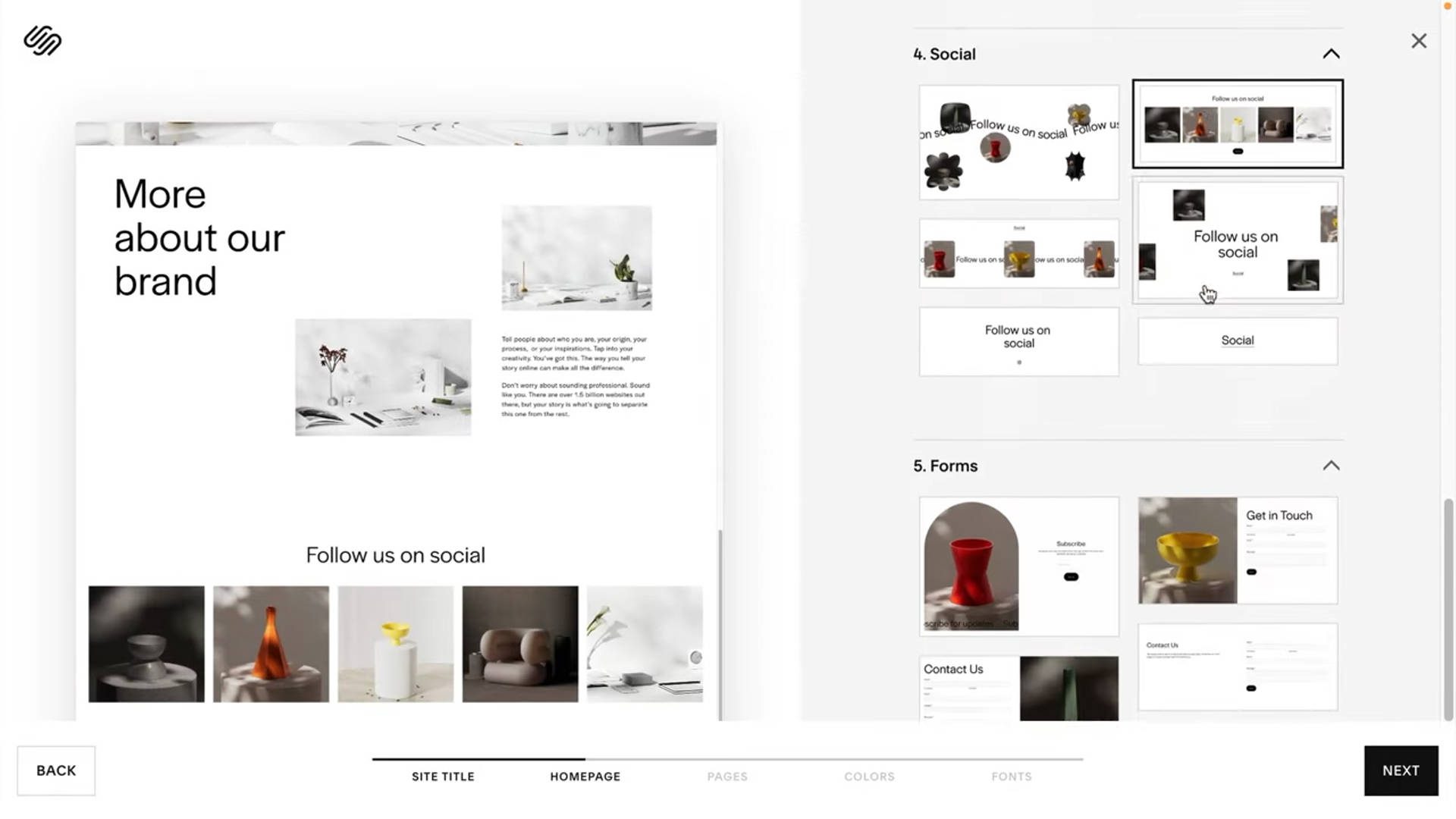The width and height of the screenshot is (1456, 819).
Task: Click the Squarespace logo icon
Action: 41,40
